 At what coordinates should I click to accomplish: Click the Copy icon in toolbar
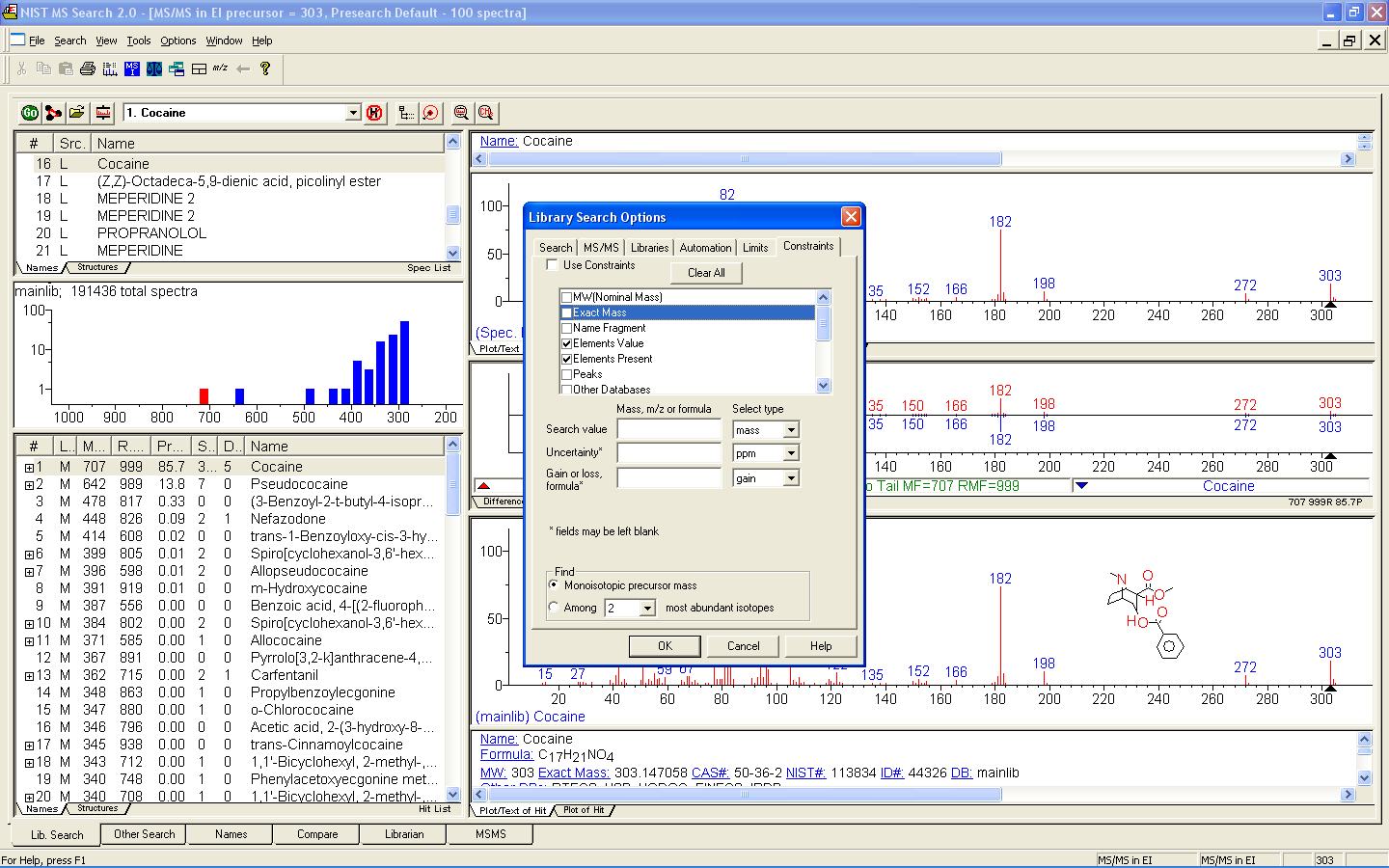[x=43, y=68]
